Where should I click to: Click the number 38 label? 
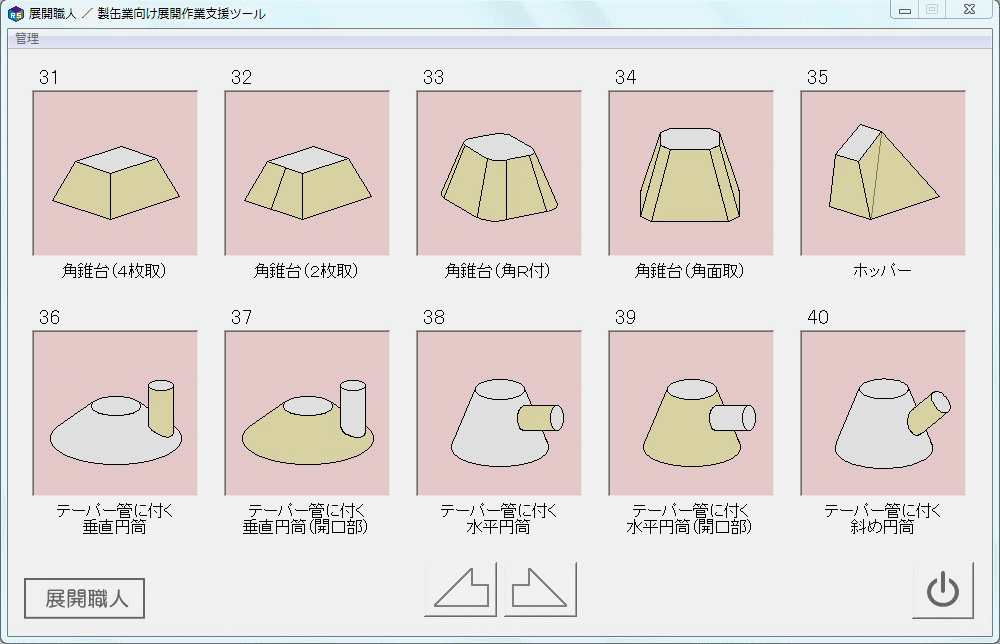tap(434, 317)
